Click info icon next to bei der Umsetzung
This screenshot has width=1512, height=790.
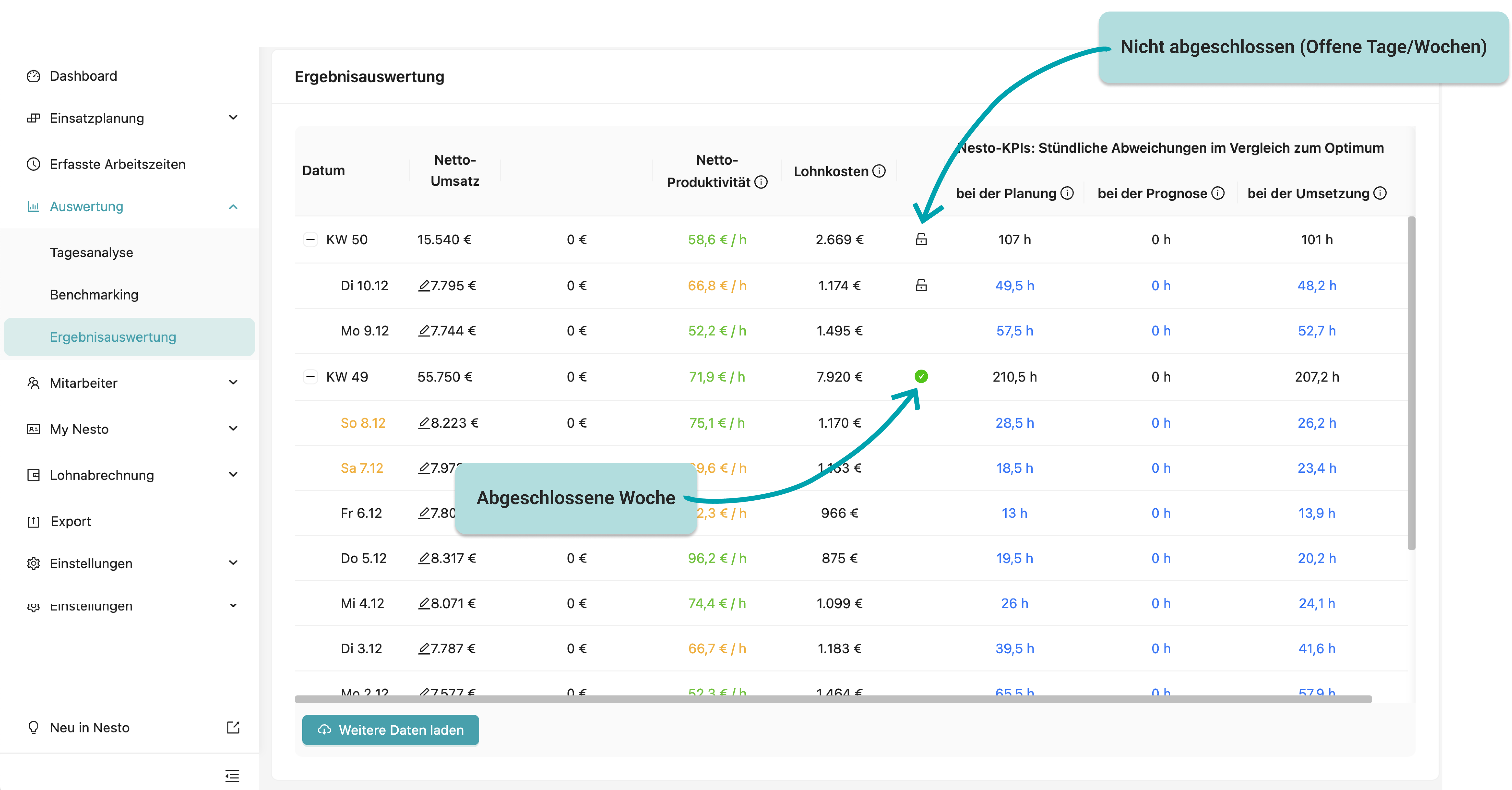point(1380,193)
